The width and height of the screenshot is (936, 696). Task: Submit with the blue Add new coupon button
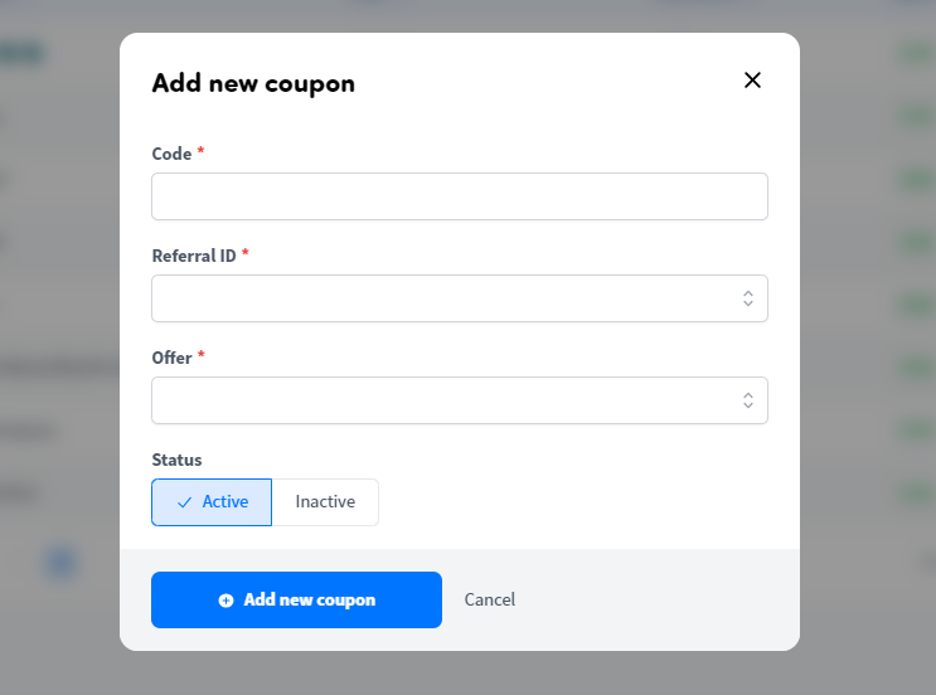coord(297,600)
